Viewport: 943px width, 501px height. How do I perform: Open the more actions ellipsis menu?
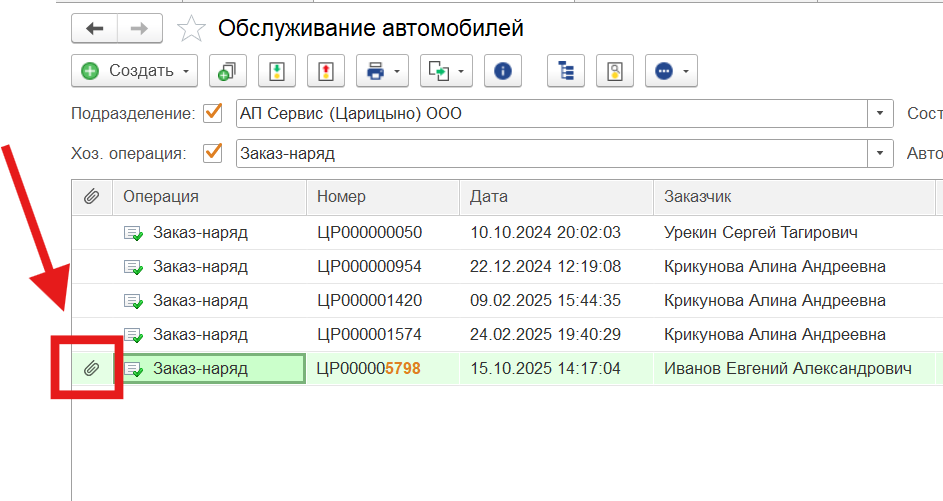671,71
